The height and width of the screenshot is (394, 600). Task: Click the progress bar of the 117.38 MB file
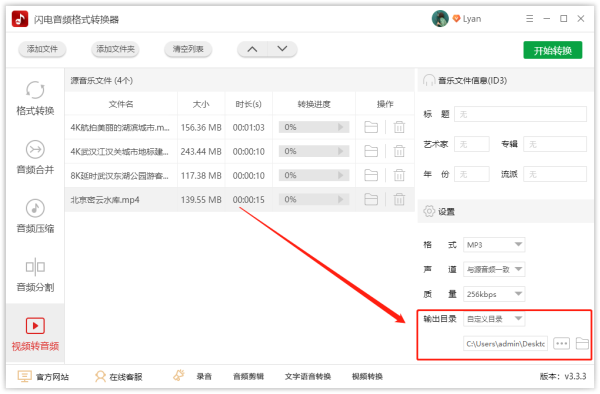pyautogui.click(x=314, y=175)
